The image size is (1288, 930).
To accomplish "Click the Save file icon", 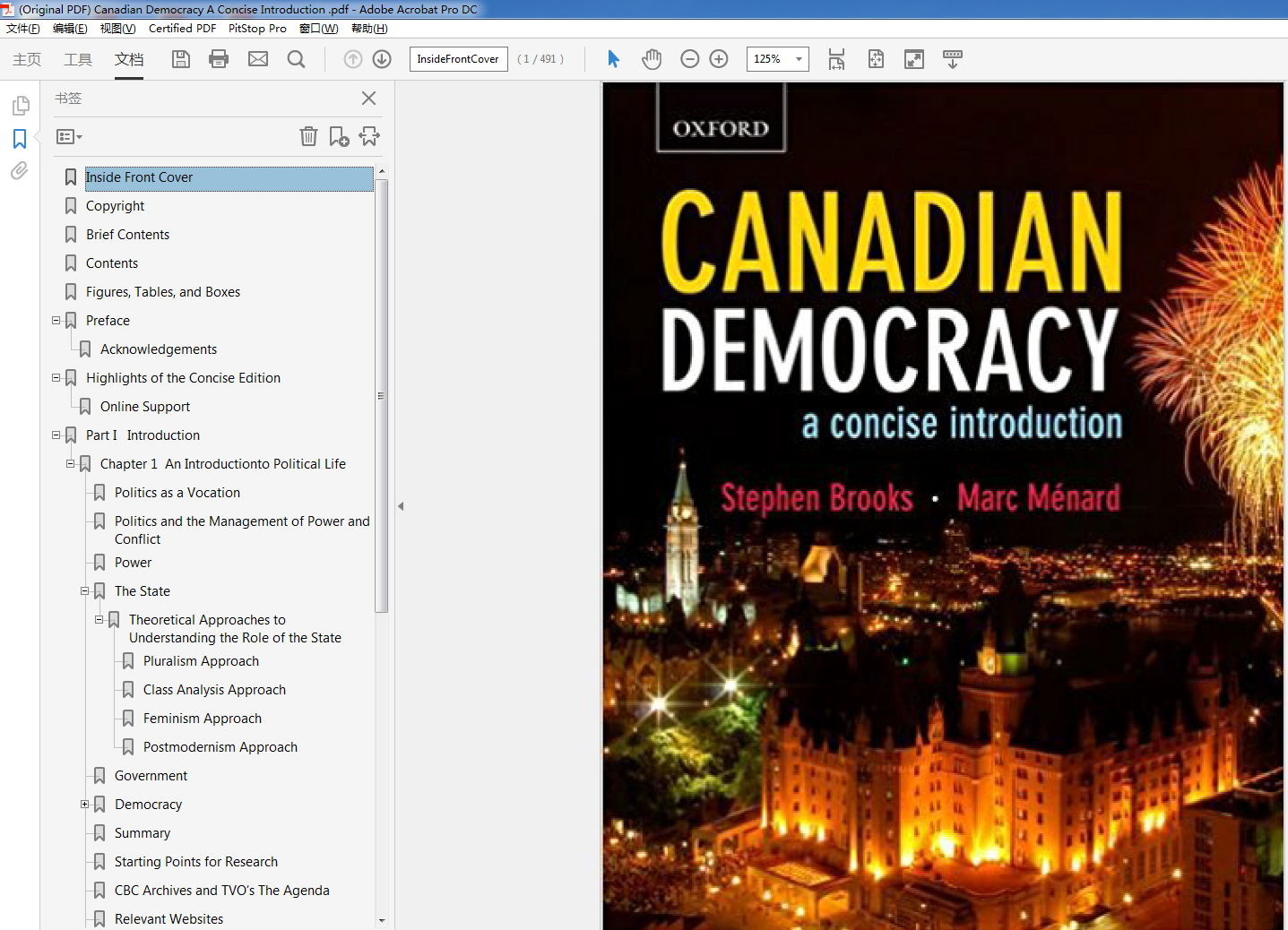I will click(x=181, y=59).
